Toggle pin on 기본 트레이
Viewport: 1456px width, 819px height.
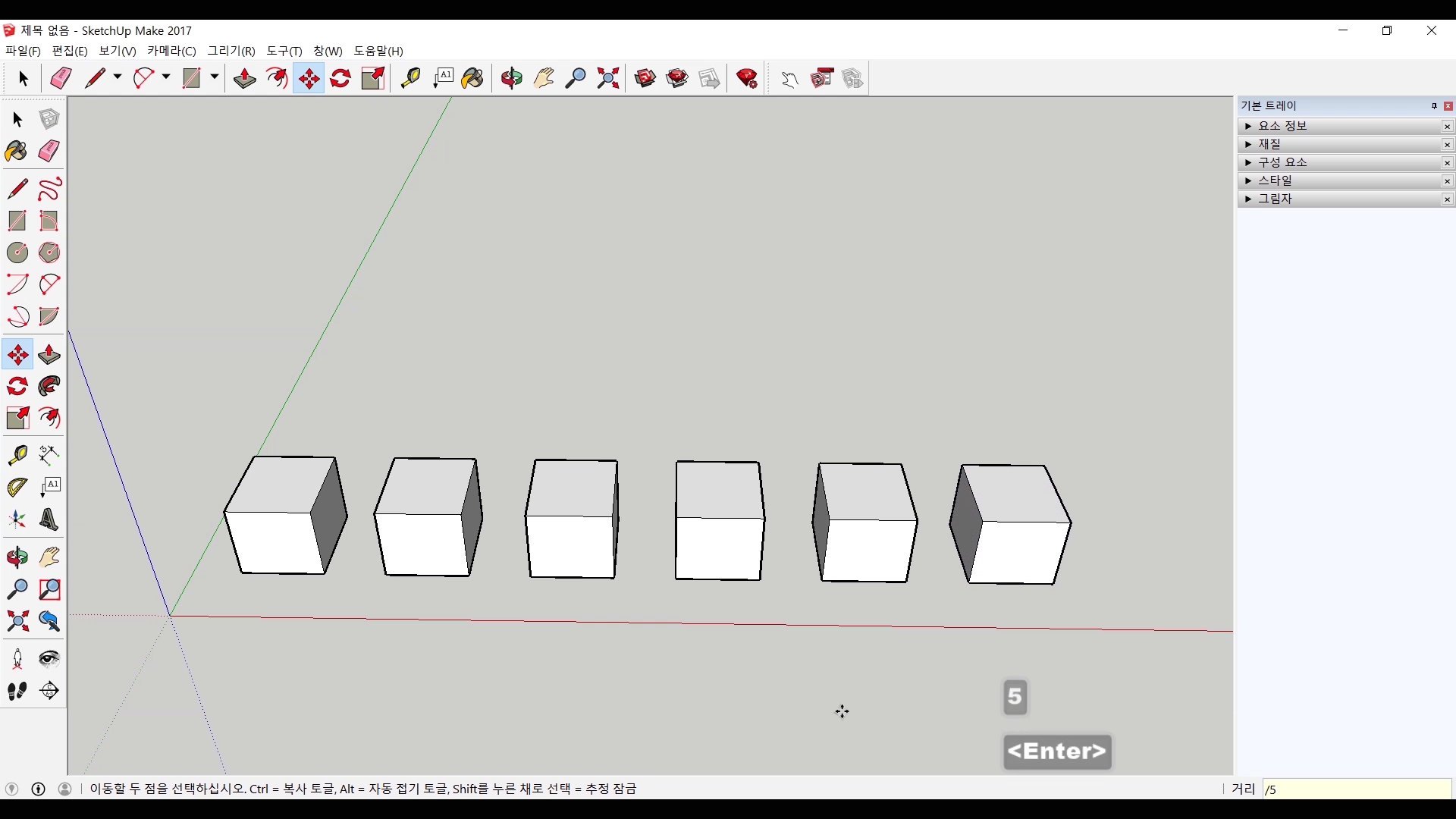tap(1433, 106)
